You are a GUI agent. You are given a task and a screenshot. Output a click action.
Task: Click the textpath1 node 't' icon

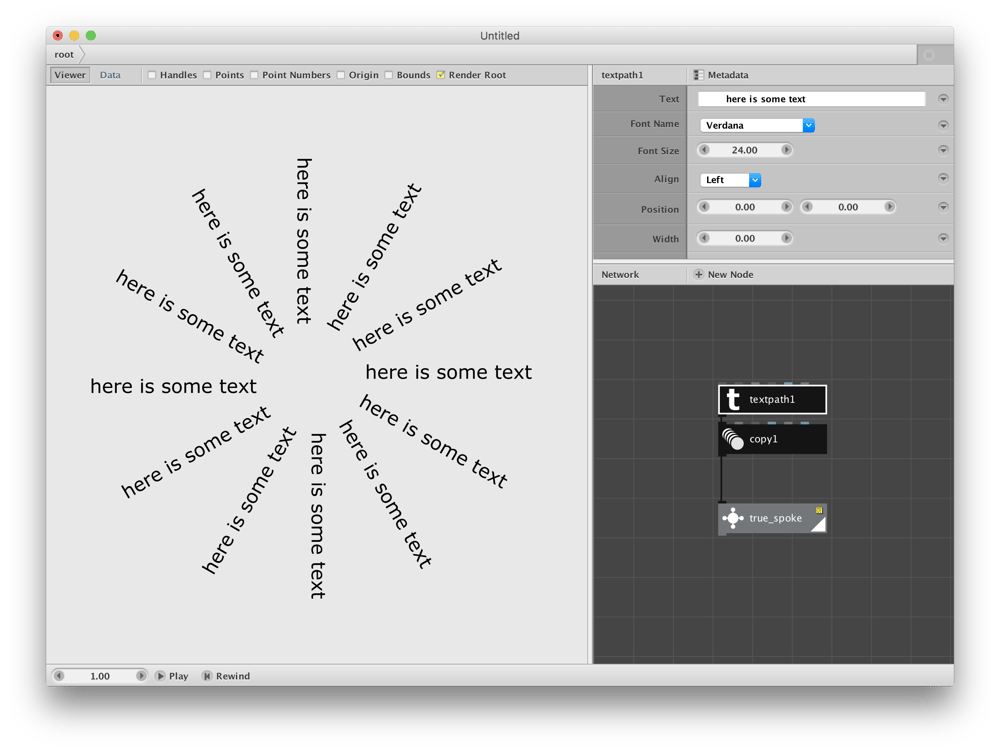tap(733, 400)
